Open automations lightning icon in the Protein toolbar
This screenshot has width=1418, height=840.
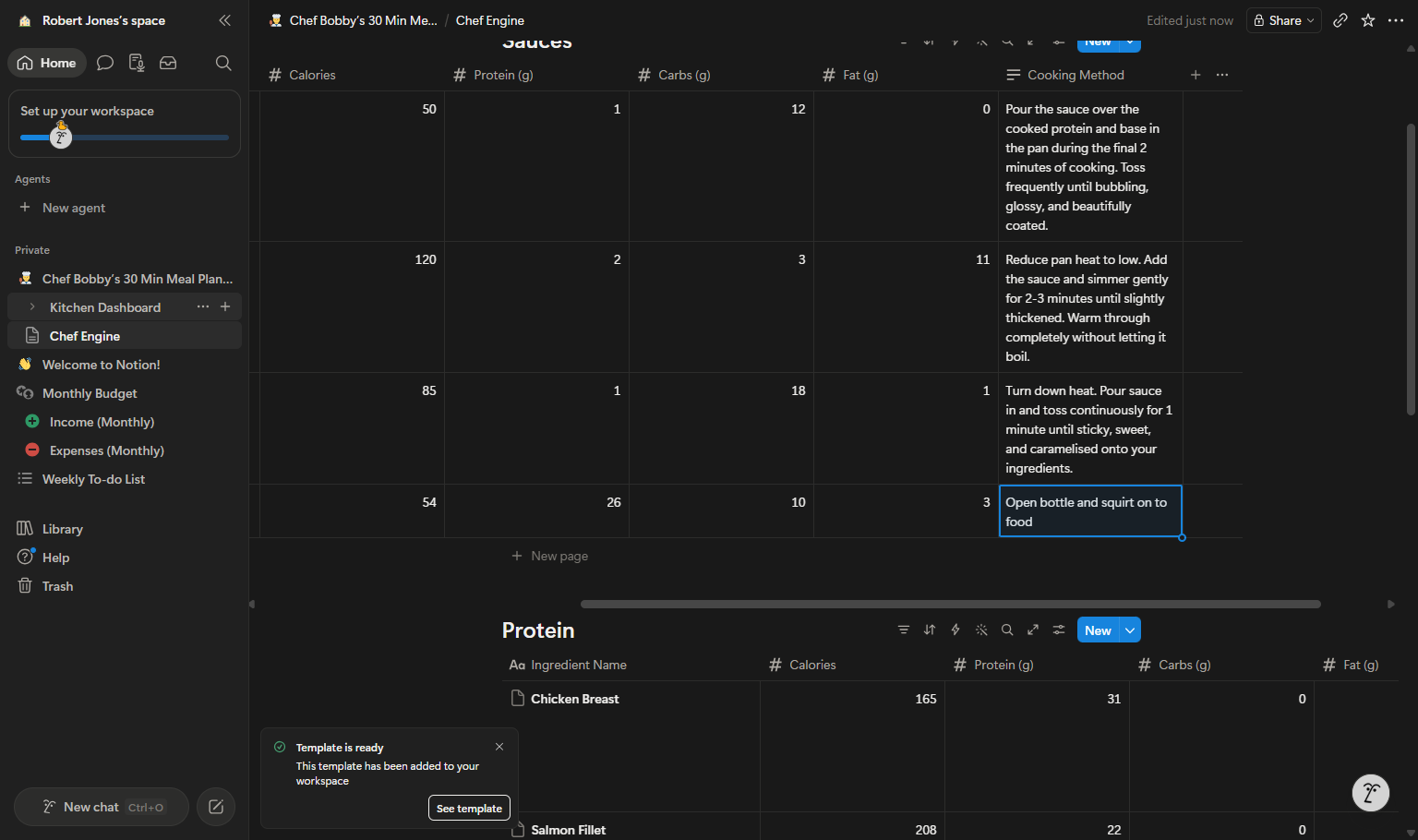point(955,630)
